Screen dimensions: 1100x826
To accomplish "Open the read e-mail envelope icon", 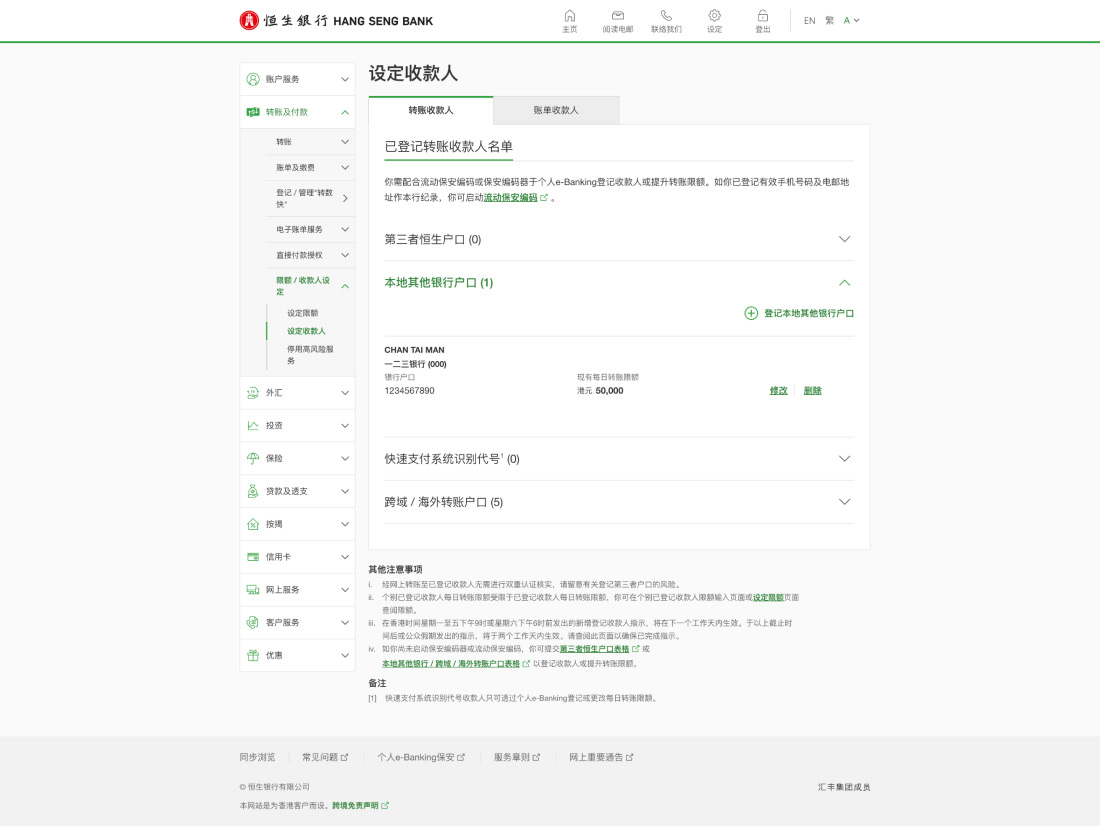I will coord(618,17).
